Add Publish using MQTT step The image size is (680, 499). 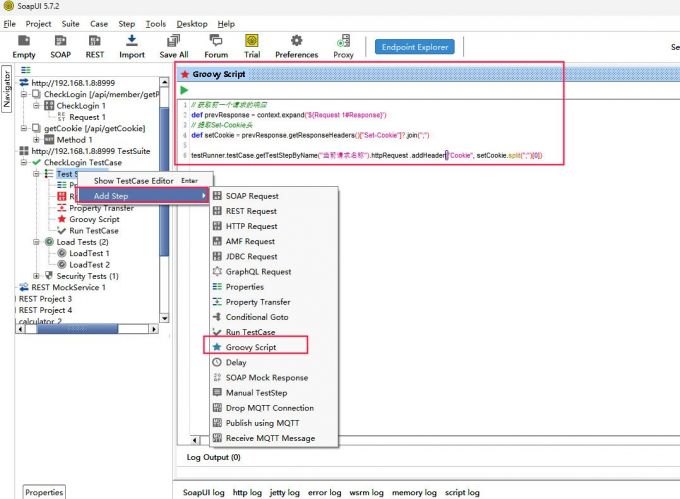tap(273, 423)
